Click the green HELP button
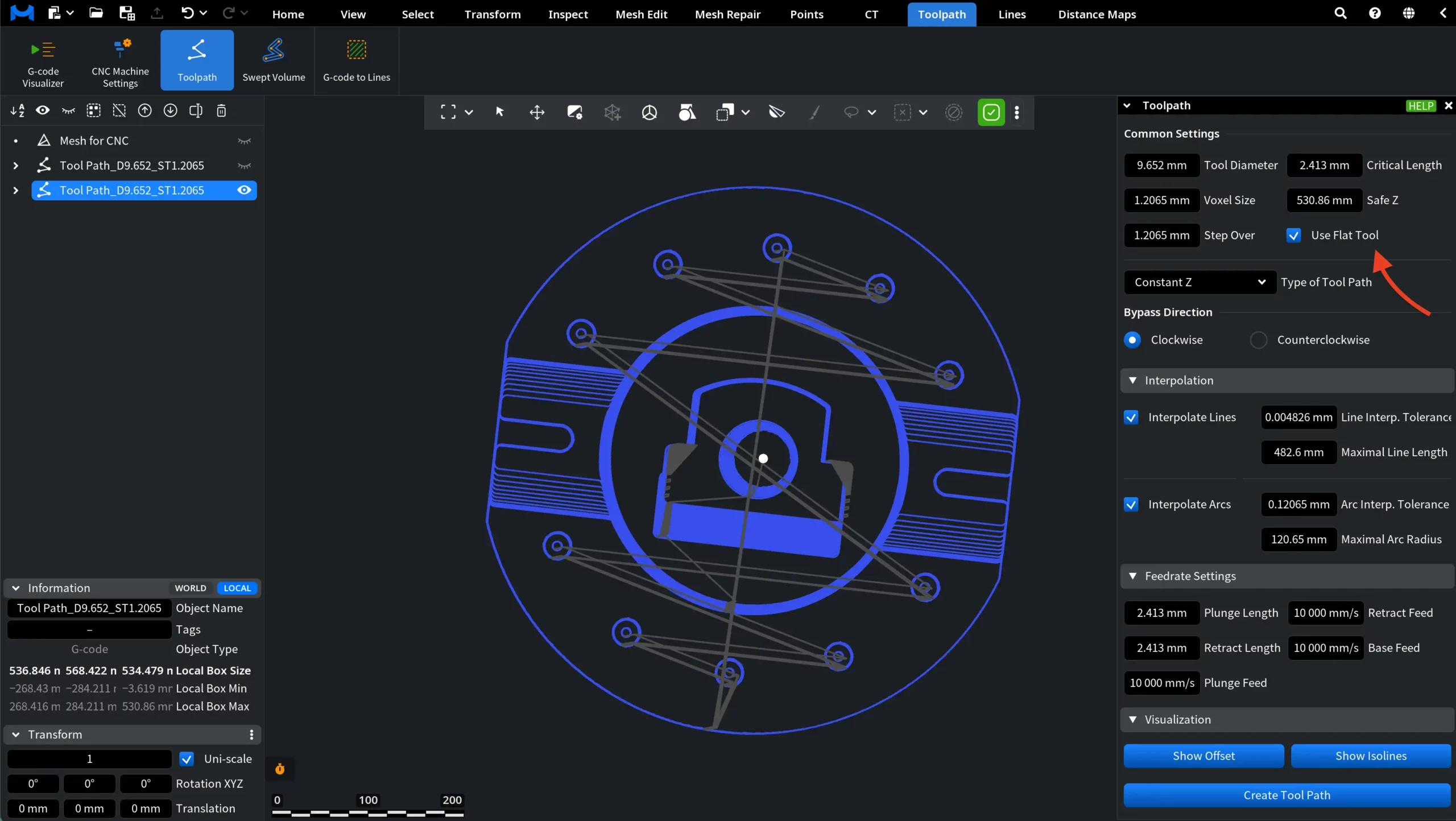 pos(1421,106)
